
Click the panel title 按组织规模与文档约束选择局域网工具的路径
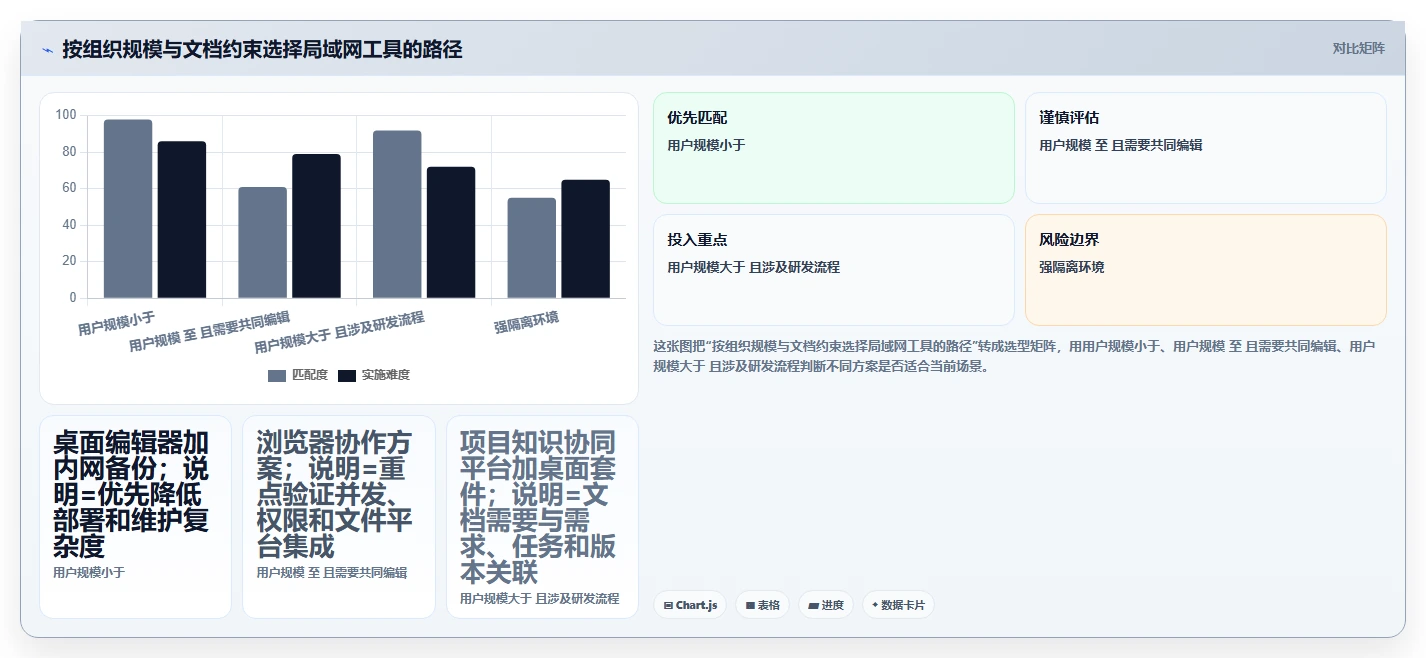[x=262, y=49]
